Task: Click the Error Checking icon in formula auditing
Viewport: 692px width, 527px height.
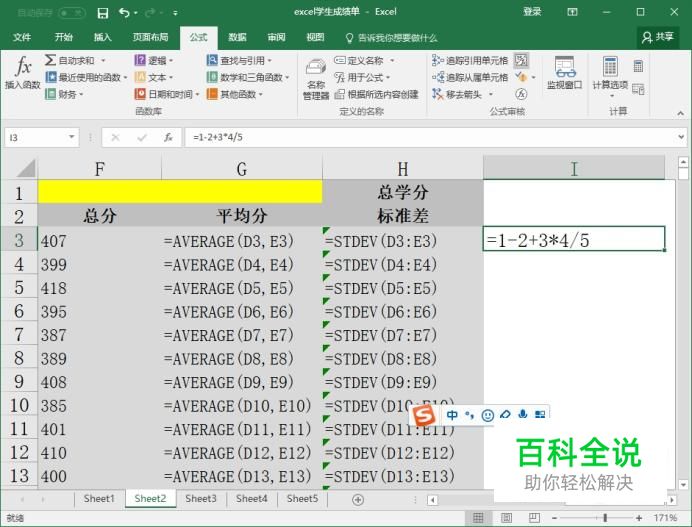Action: tap(521, 77)
